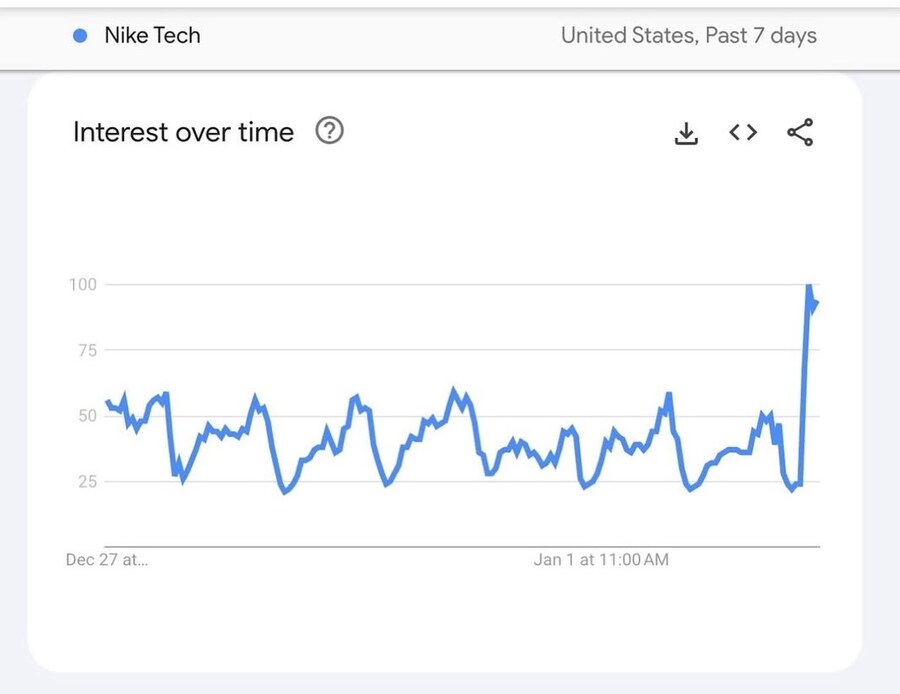Viewport: 900px width, 694px height.
Task: Click the Interest over time heading
Action: click(183, 132)
